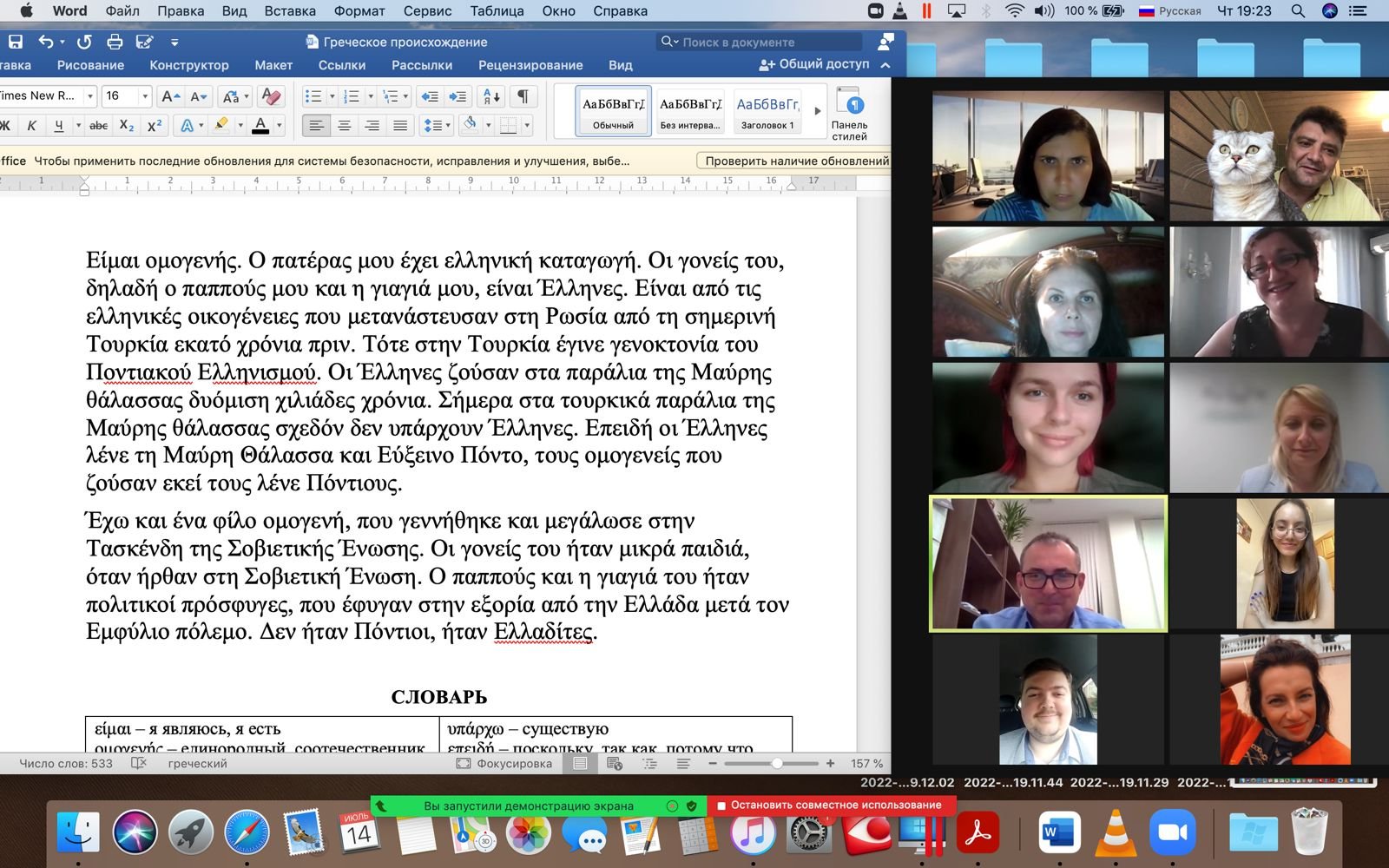Save the document with the floppy disk icon
The height and width of the screenshot is (868, 1389).
tap(16, 42)
